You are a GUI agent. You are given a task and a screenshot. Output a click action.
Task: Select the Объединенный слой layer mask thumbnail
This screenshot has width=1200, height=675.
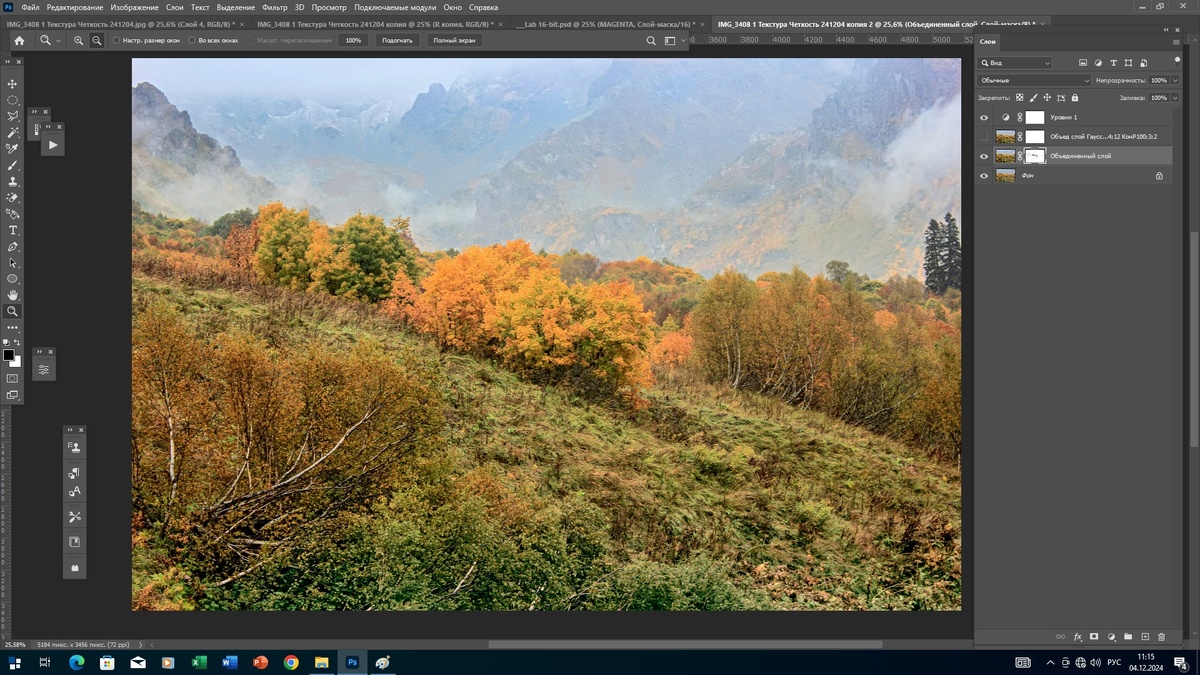point(1035,156)
